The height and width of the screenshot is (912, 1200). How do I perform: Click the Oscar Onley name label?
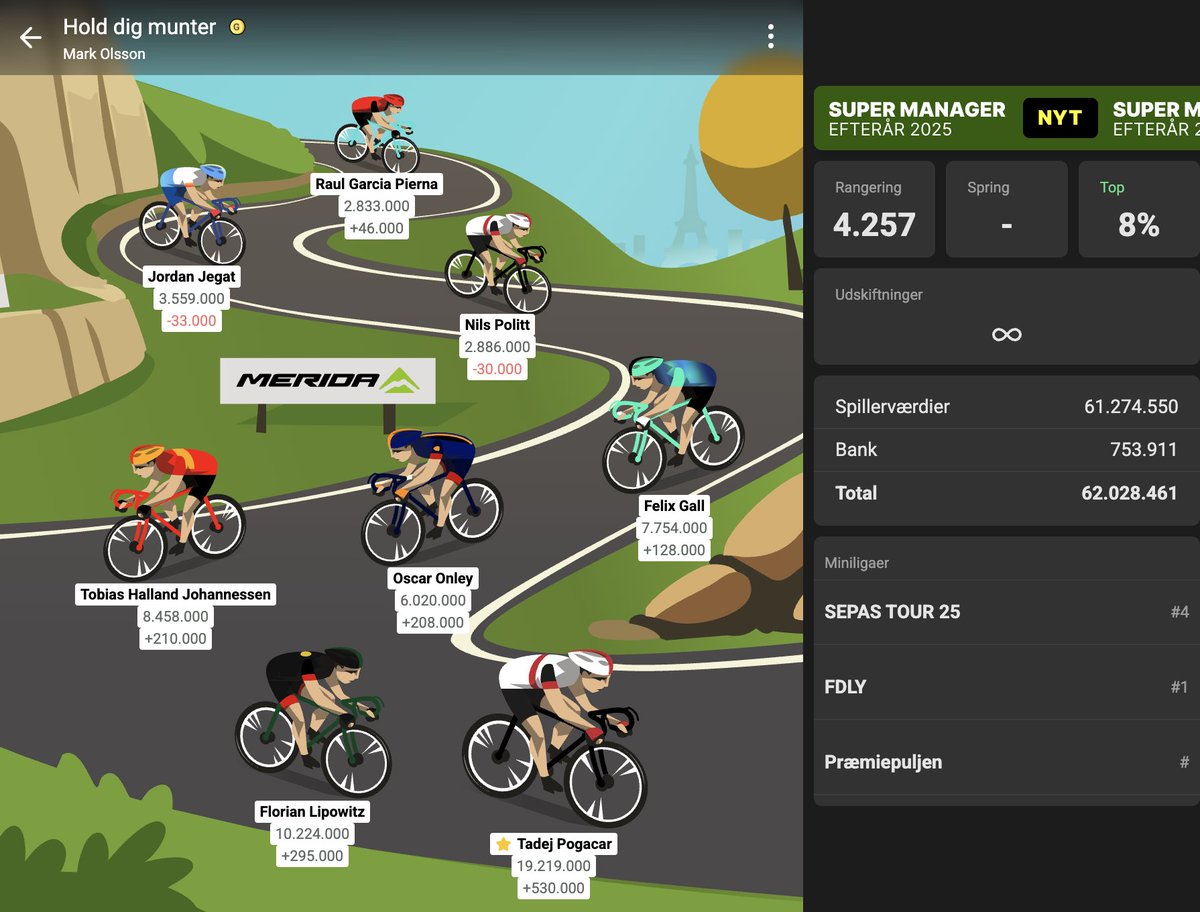click(433, 578)
